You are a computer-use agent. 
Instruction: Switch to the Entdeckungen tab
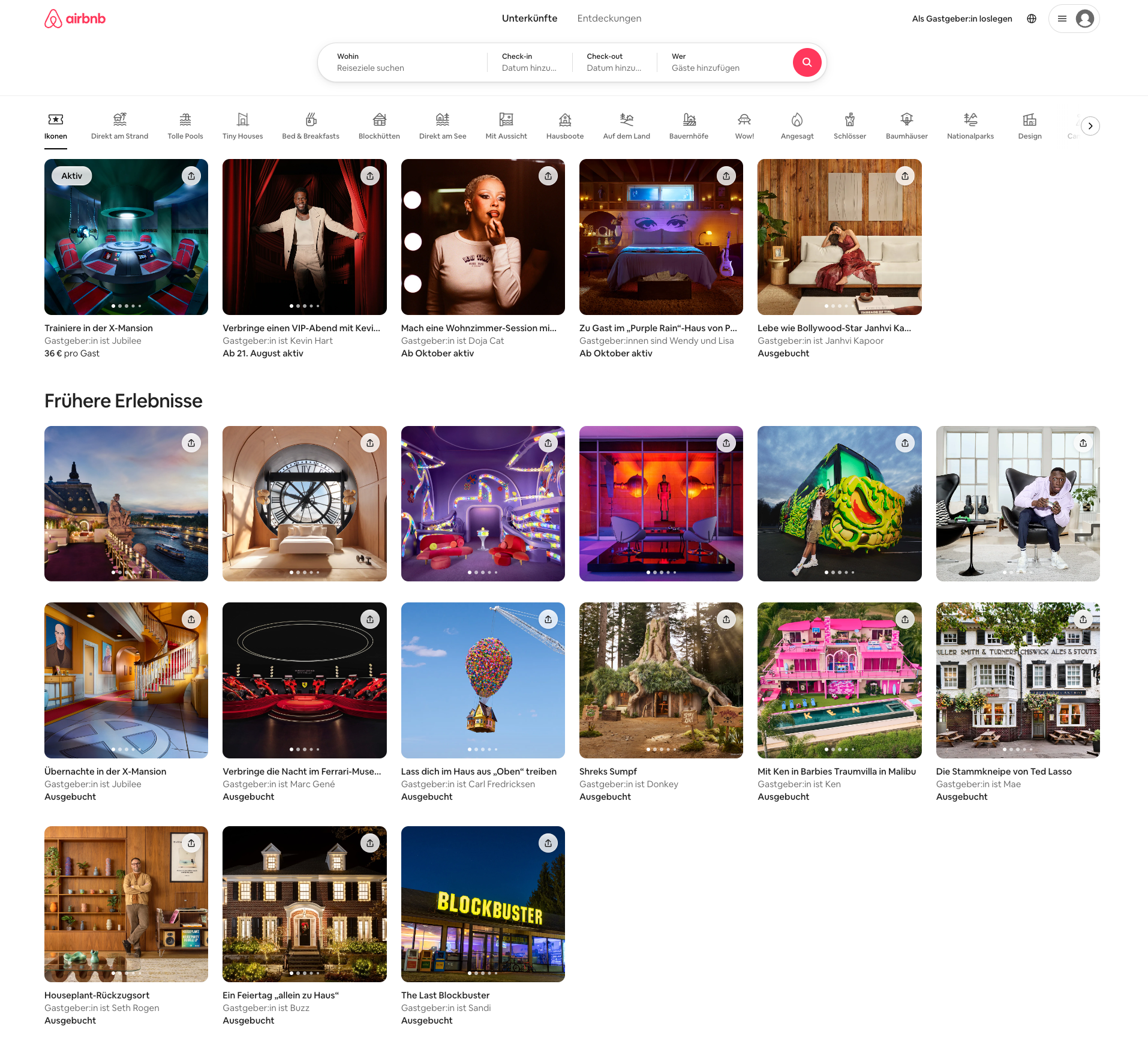[x=609, y=19]
